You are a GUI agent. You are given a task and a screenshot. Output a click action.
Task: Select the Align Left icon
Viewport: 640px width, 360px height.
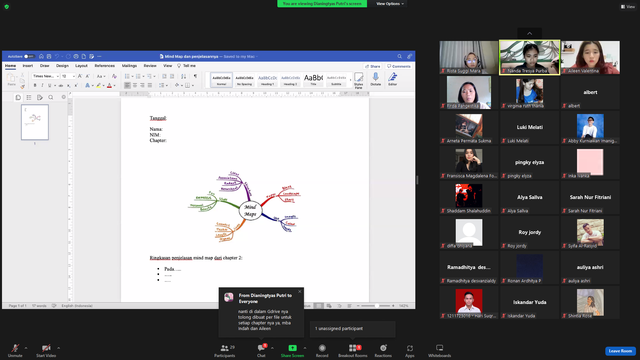[x=127, y=85]
